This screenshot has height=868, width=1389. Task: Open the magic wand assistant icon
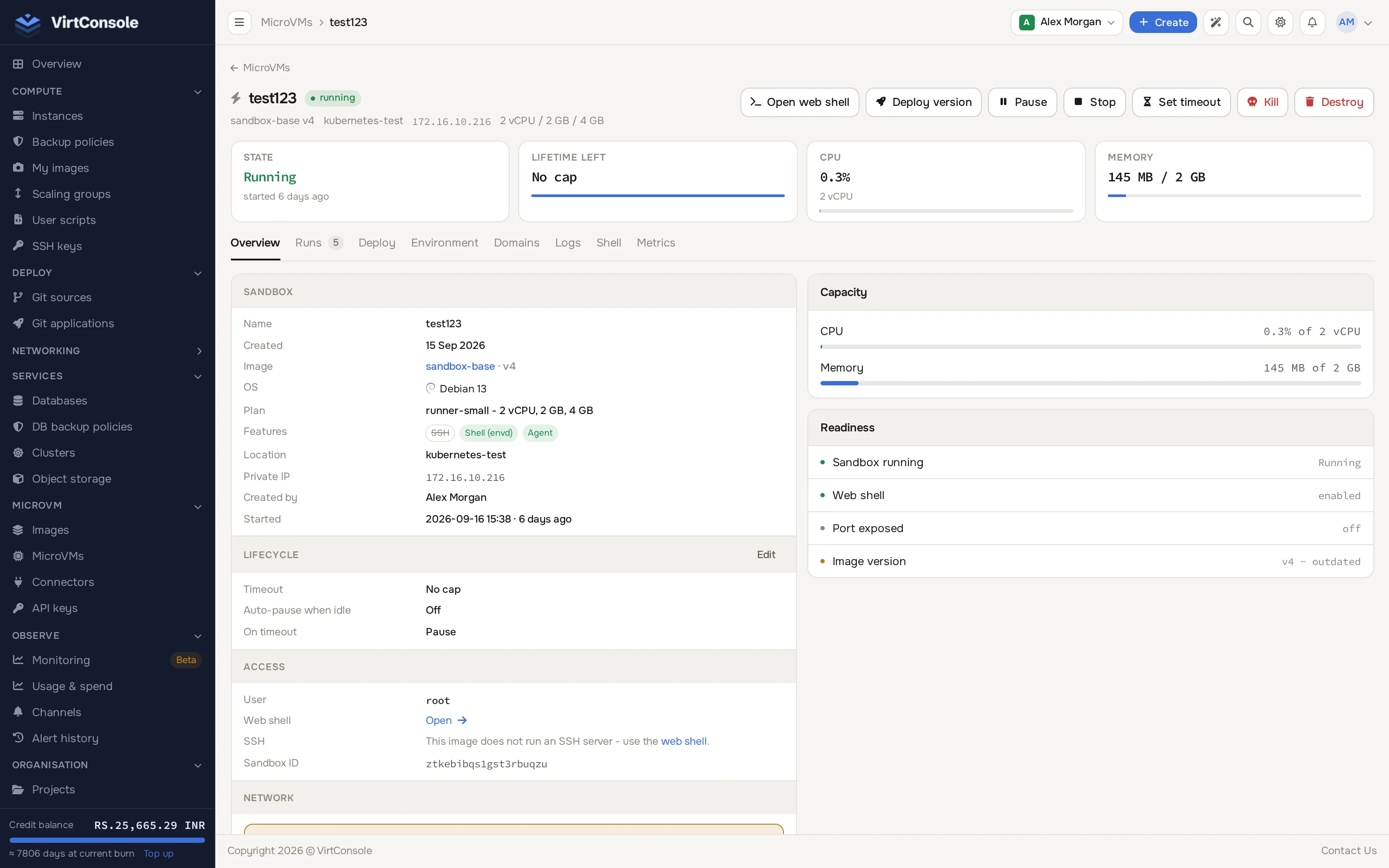click(x=1216, y=23)
